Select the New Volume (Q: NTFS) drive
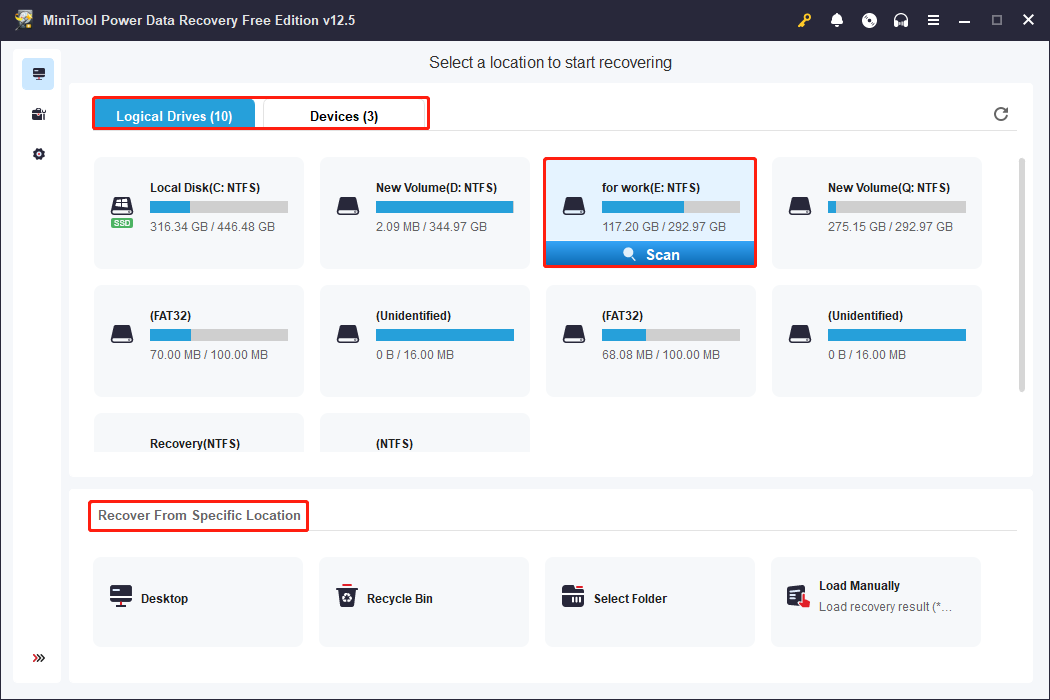 click(x=876, y=212)
